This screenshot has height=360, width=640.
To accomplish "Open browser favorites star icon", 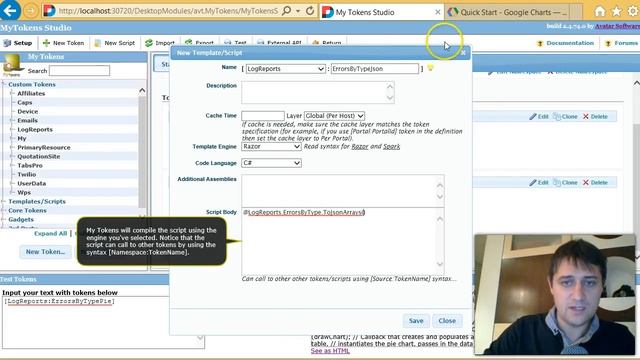I will coord(616,11).
